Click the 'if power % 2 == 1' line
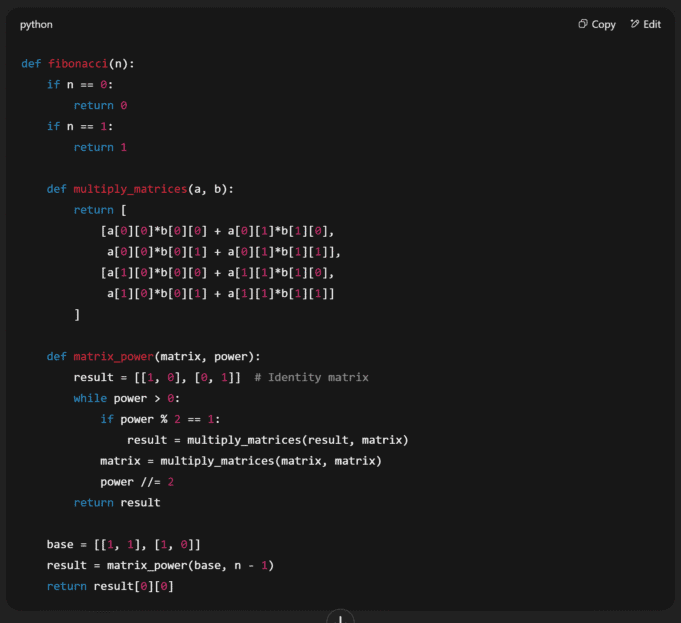 [x=160, y=419]
